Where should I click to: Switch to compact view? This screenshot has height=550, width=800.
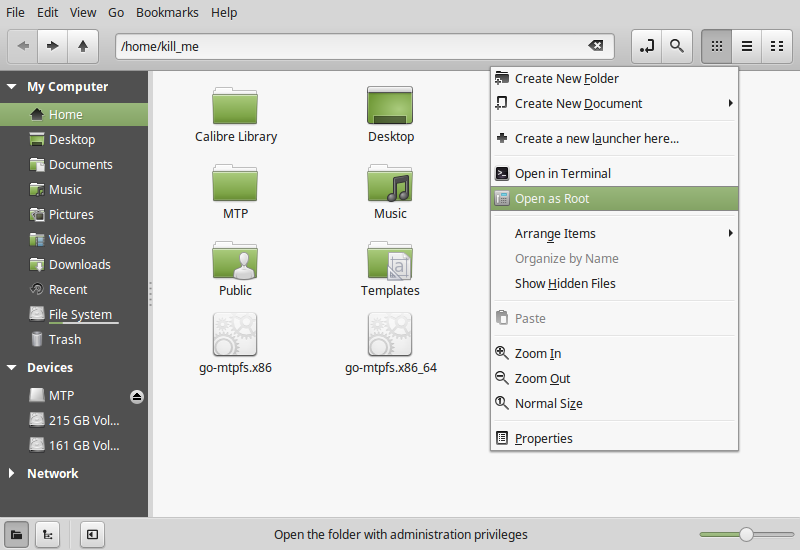[777, 46]
